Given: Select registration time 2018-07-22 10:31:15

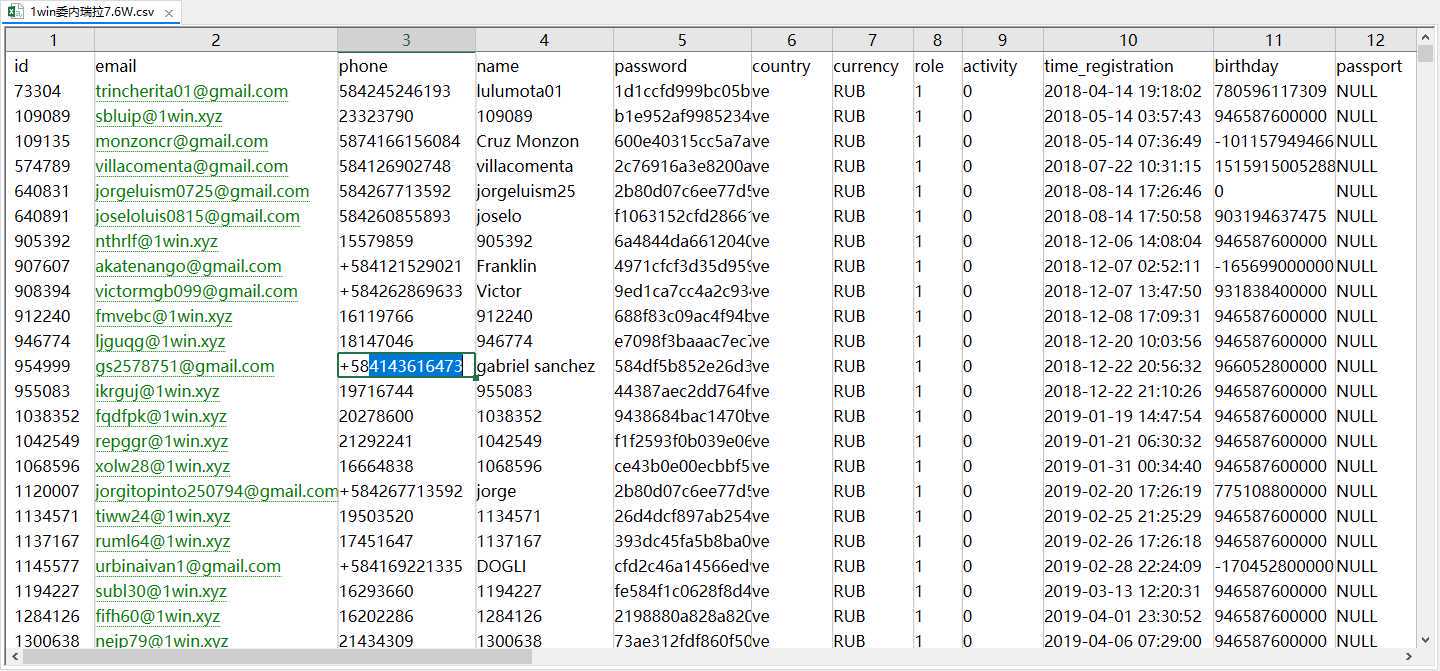Looking at the screenshot, I should [1128, 166].
